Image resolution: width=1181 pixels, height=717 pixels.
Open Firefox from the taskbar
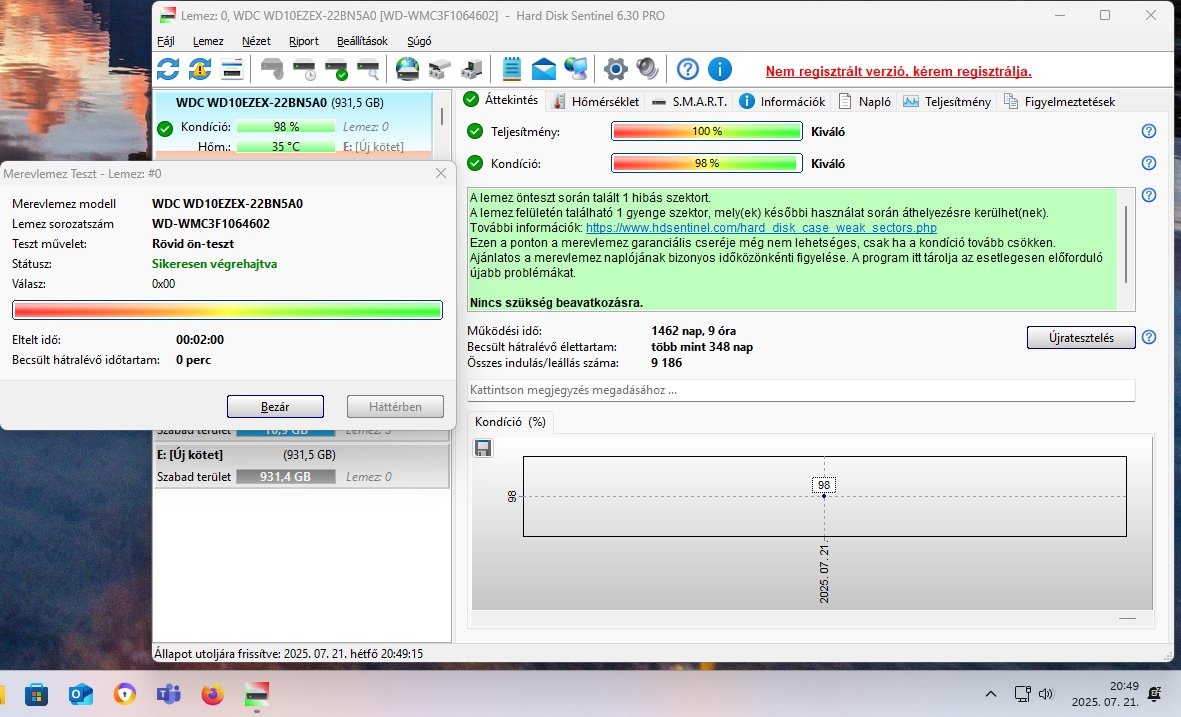pyautogui.click(x=212, y=694)
